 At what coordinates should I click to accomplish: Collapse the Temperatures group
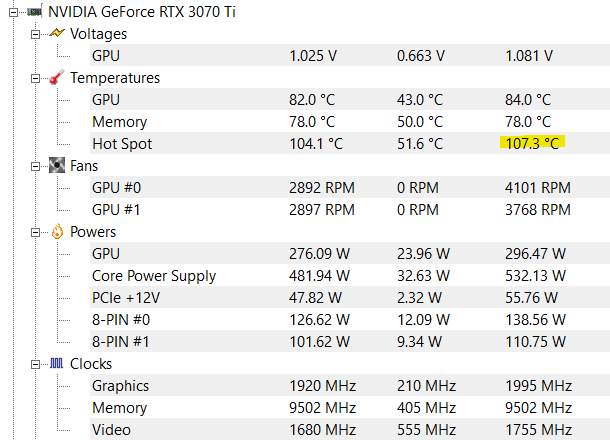(x=35, y=78)
